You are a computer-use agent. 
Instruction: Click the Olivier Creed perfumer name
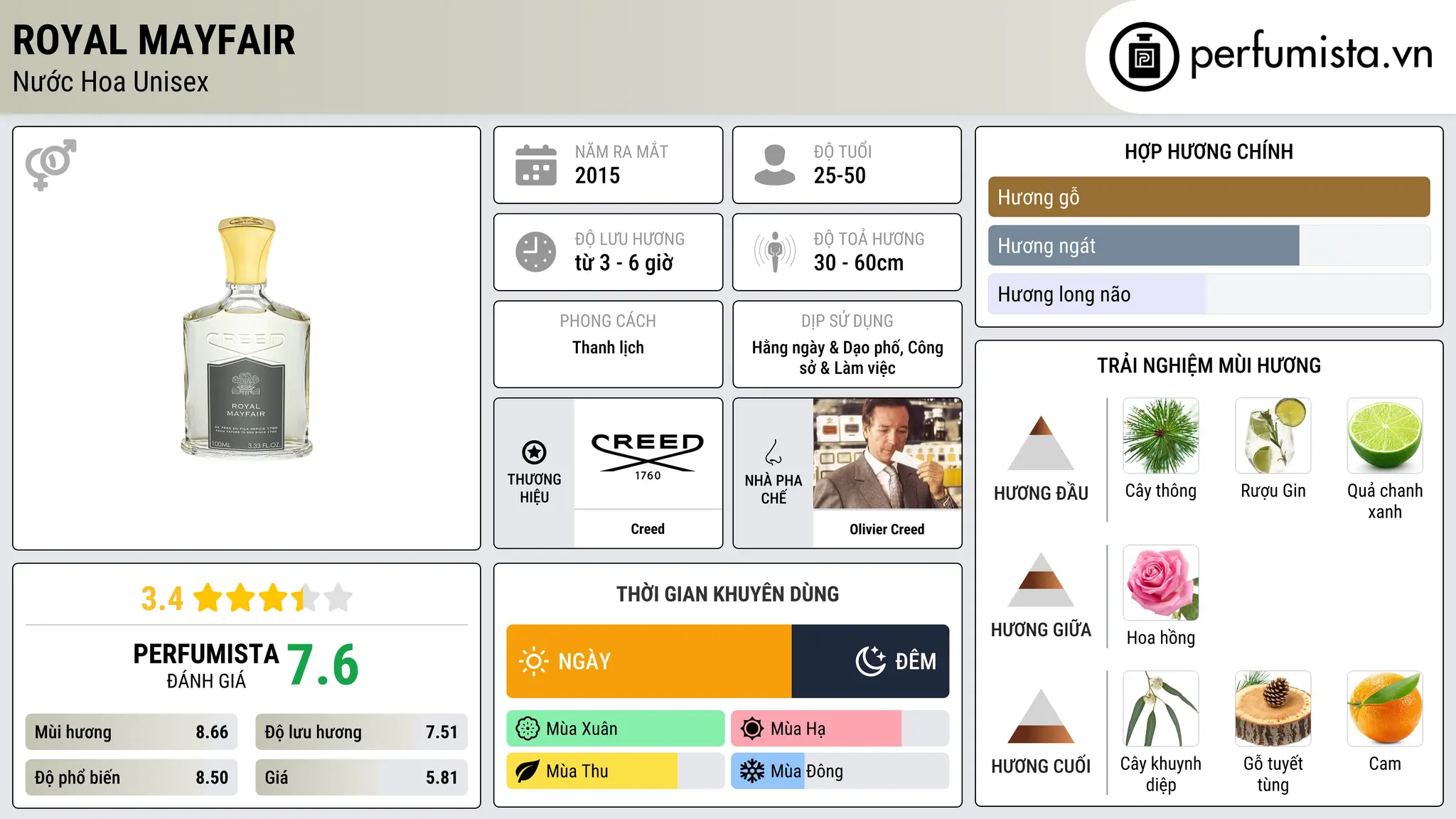click(x=887, y=529)
